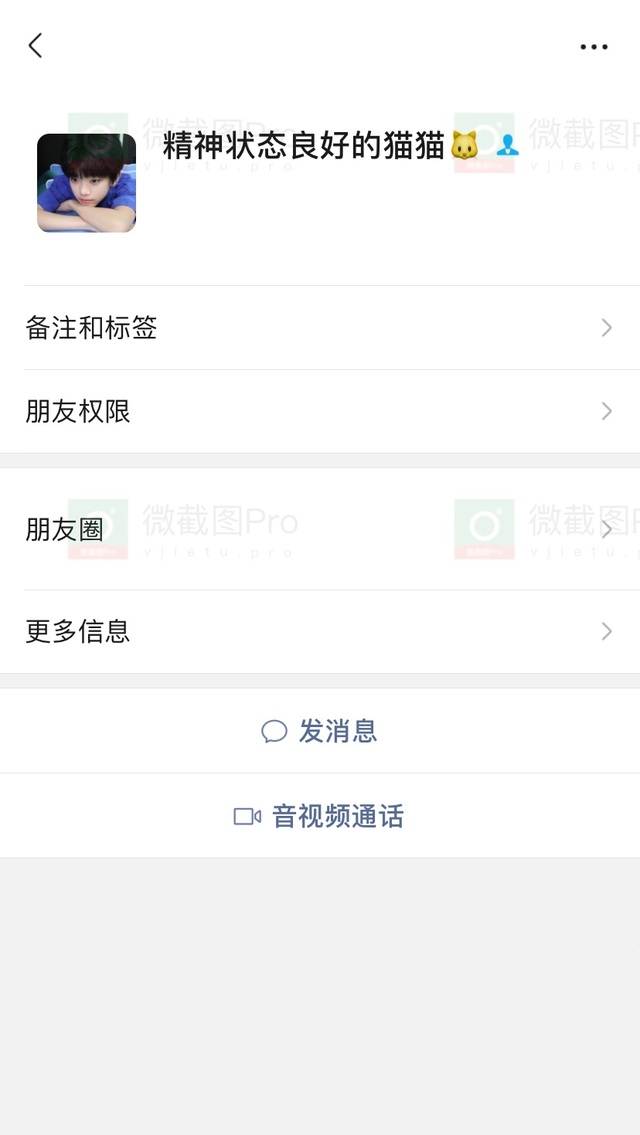Start a call via 音视频通话 text
Image resolution: width=640 pixels, height=1135 pixels.
[x=338, y=817]
